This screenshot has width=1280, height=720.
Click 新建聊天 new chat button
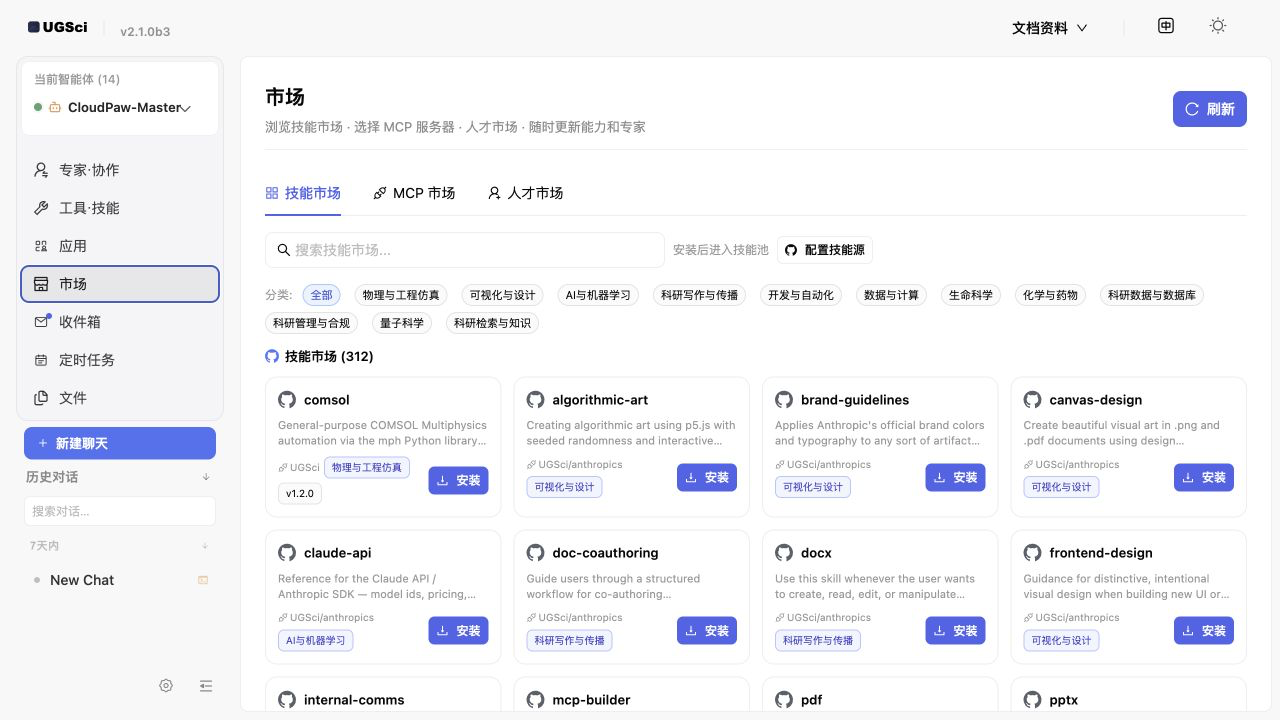pyautogui.click(x=120, y=443)
